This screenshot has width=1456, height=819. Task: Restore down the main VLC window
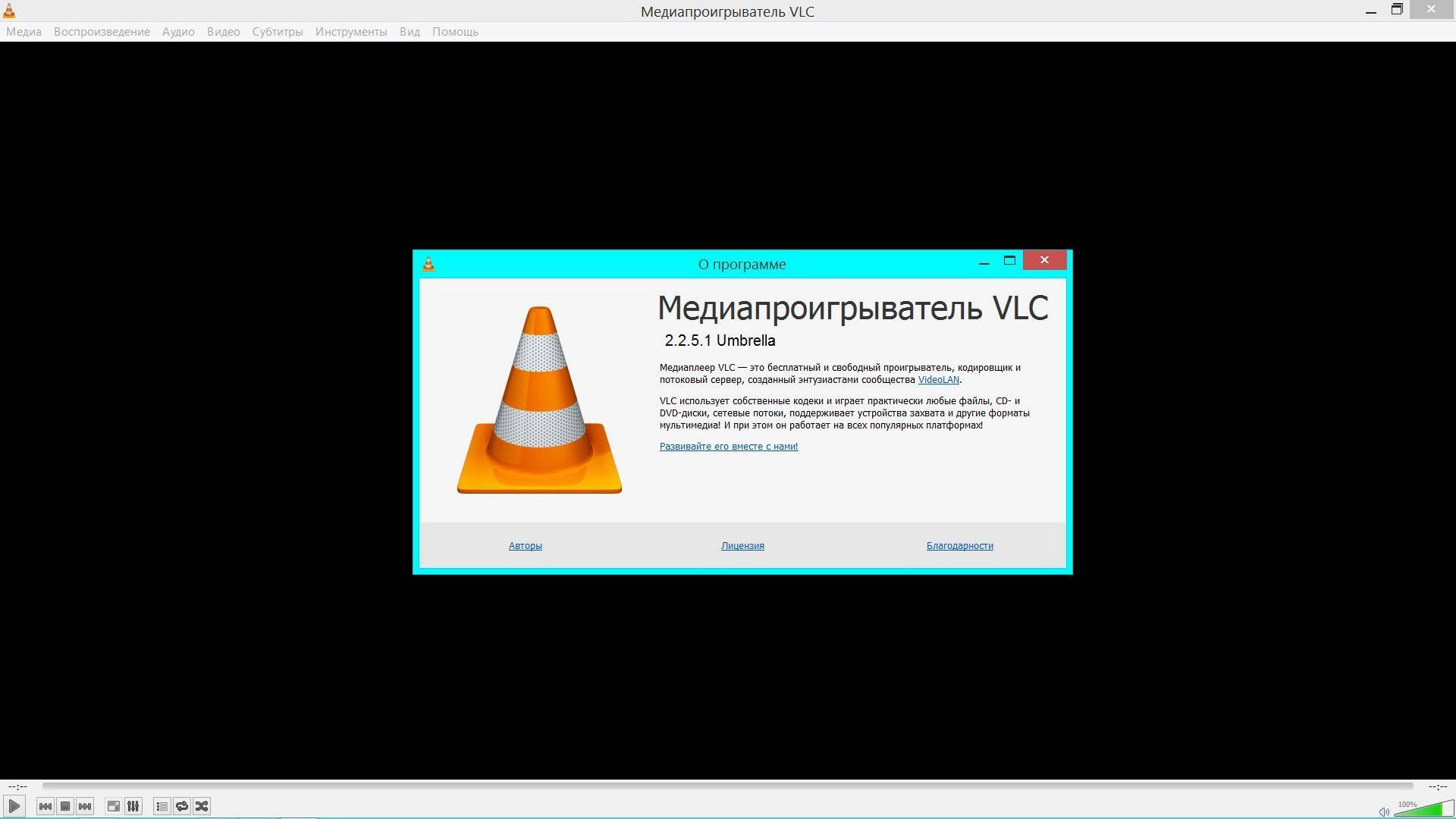[1397, 10]
